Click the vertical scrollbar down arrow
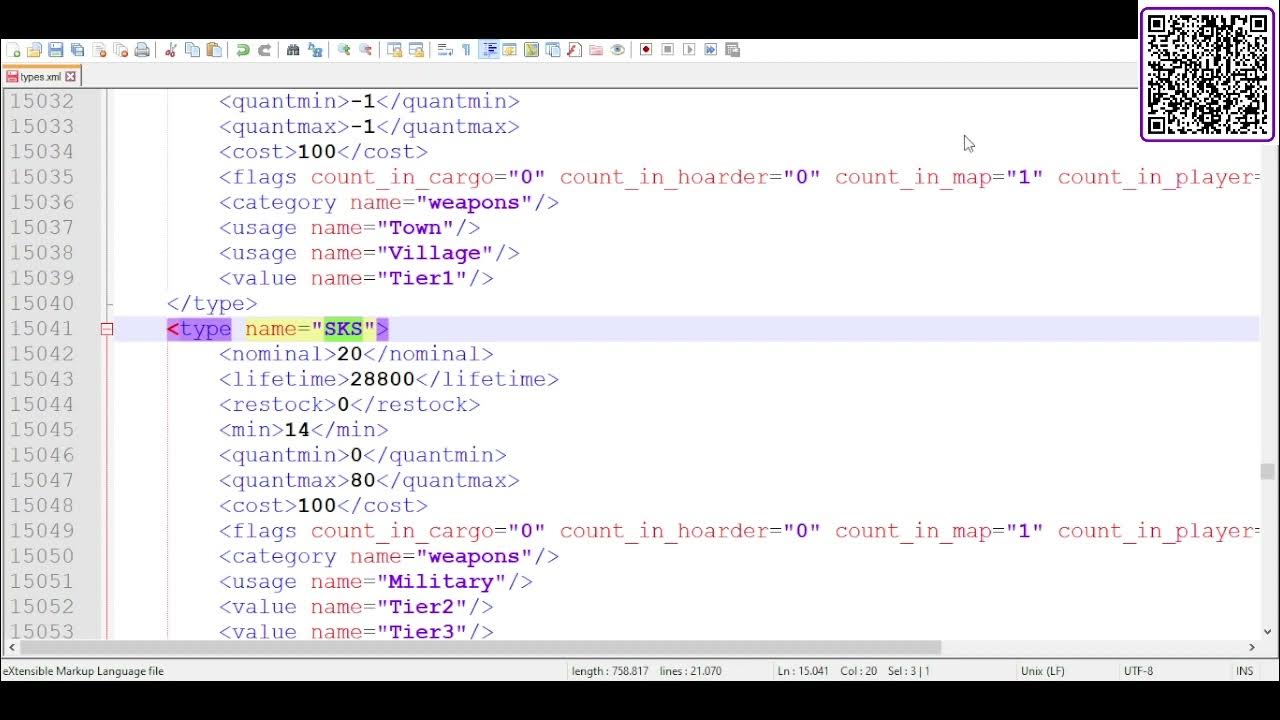Image resolution: width=1280 pixels, height=720 pixels. pos(1267,631)
